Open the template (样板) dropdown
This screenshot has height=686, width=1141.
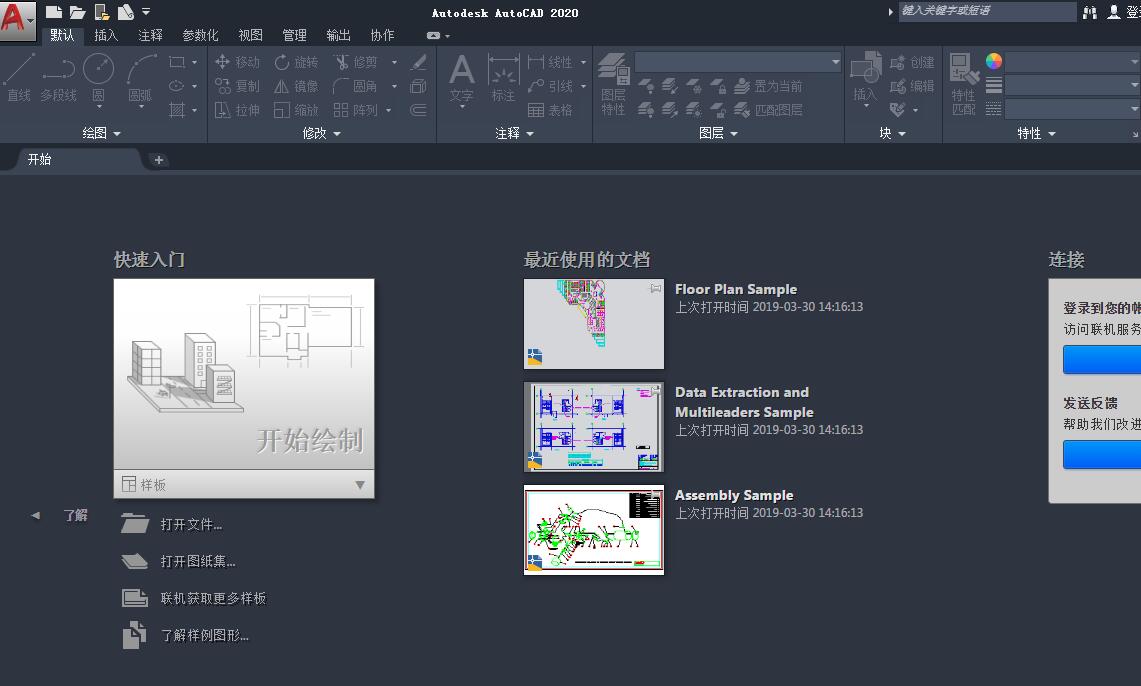click(244, 484)
